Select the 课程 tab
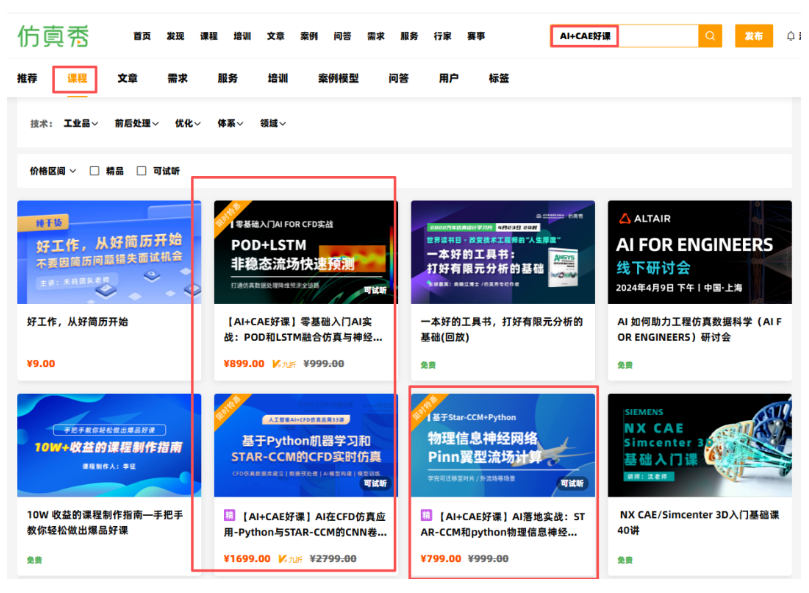This screenshot has height=593, width=809. [77, 78]
